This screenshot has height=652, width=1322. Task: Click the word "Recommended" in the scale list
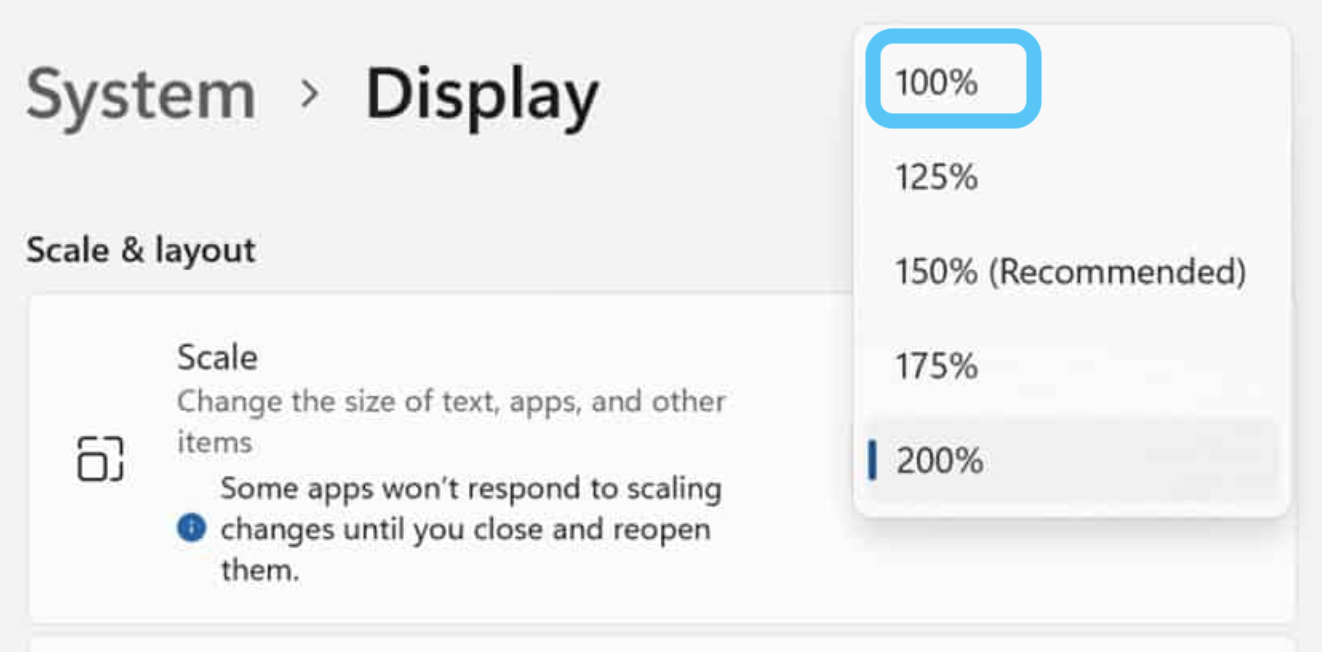pyautogui.click(x=1118, y=272)
